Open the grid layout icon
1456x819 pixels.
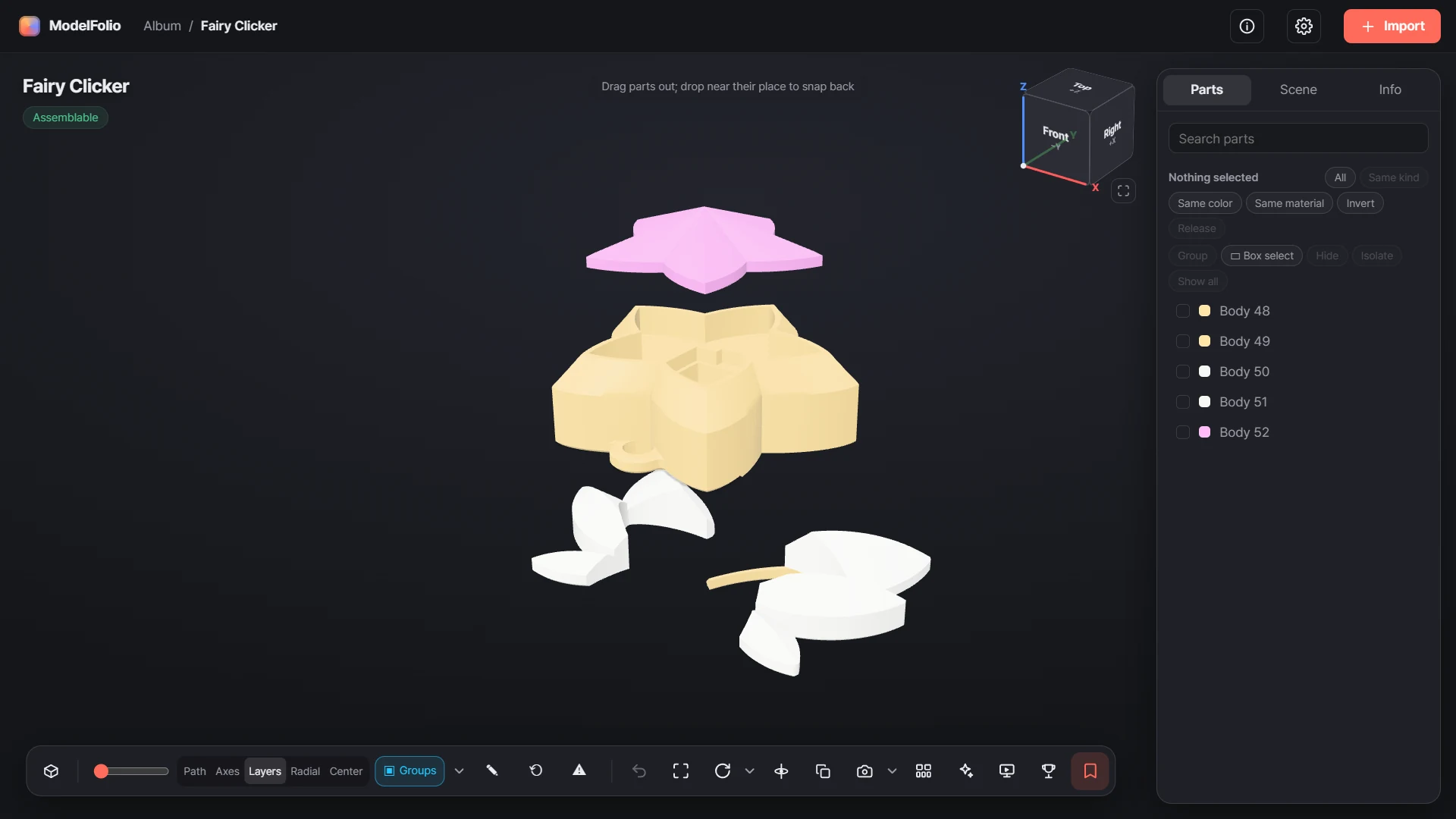pos(924,771)
